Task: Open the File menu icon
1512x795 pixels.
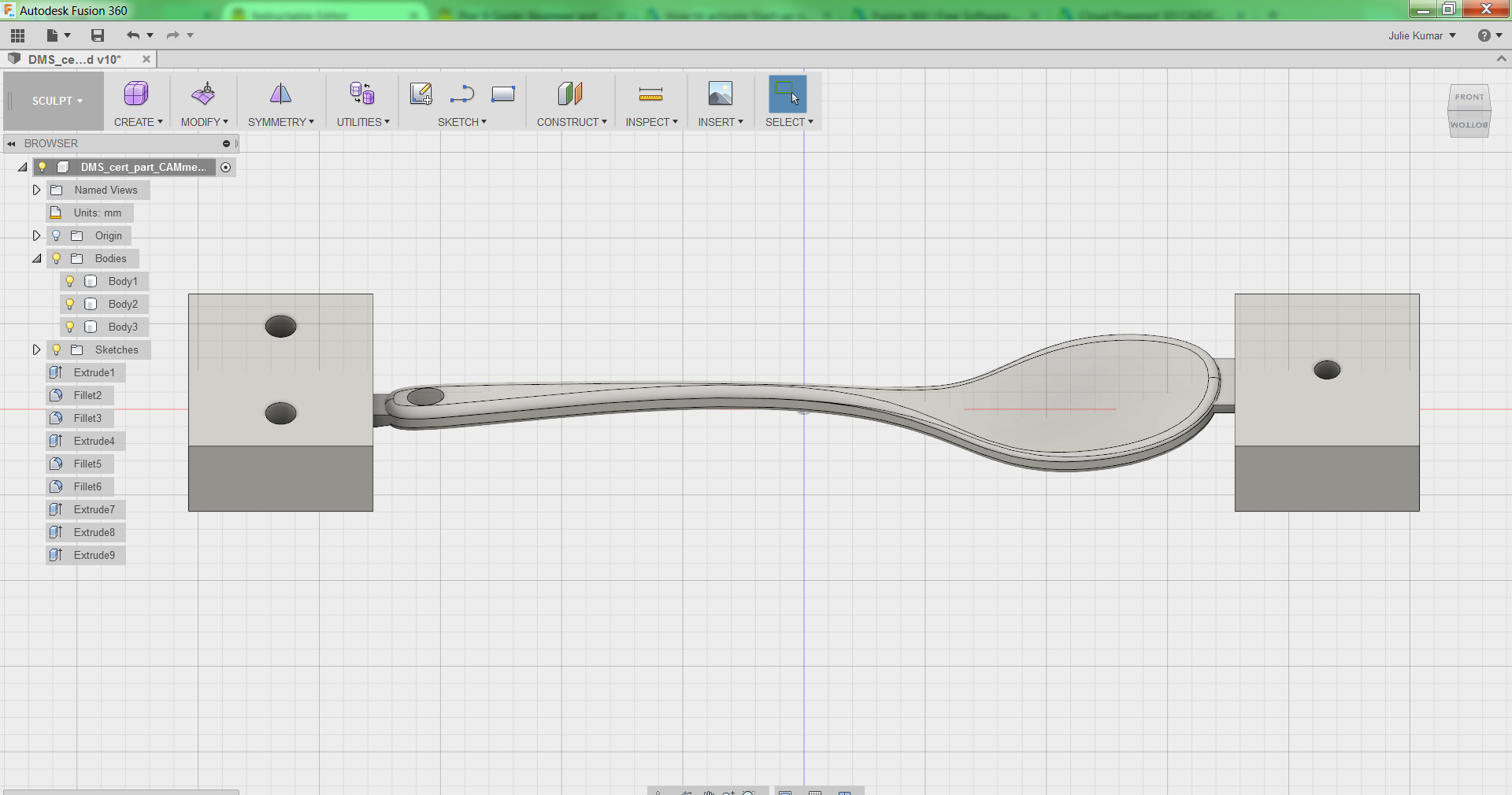Action: tap(52, 35)
